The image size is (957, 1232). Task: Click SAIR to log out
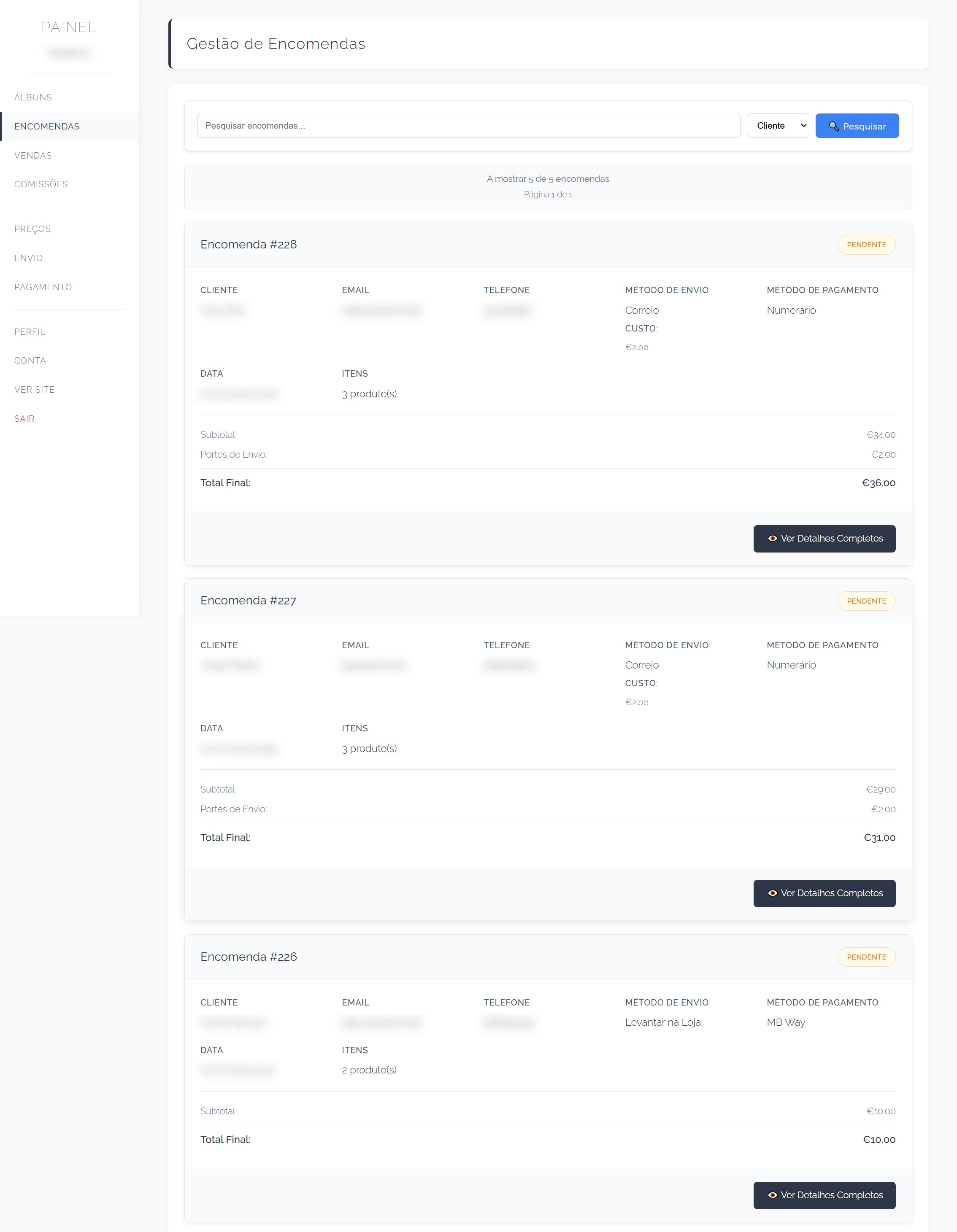[24, 418]
